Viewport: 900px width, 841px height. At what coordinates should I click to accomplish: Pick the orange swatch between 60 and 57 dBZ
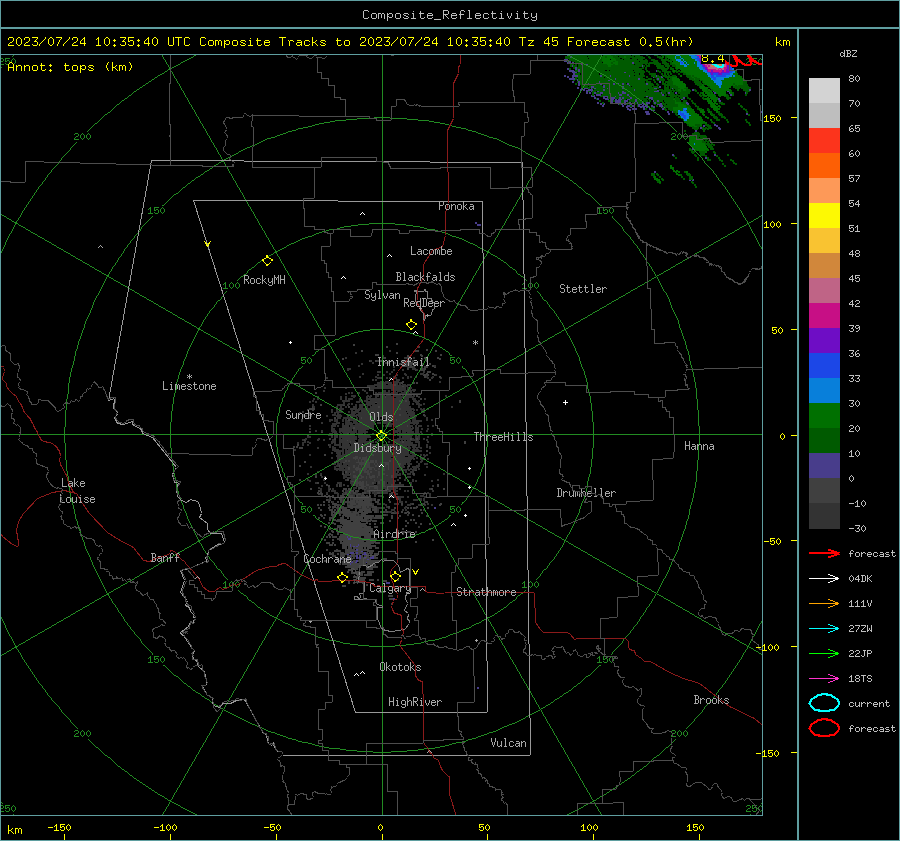point(824,166)
